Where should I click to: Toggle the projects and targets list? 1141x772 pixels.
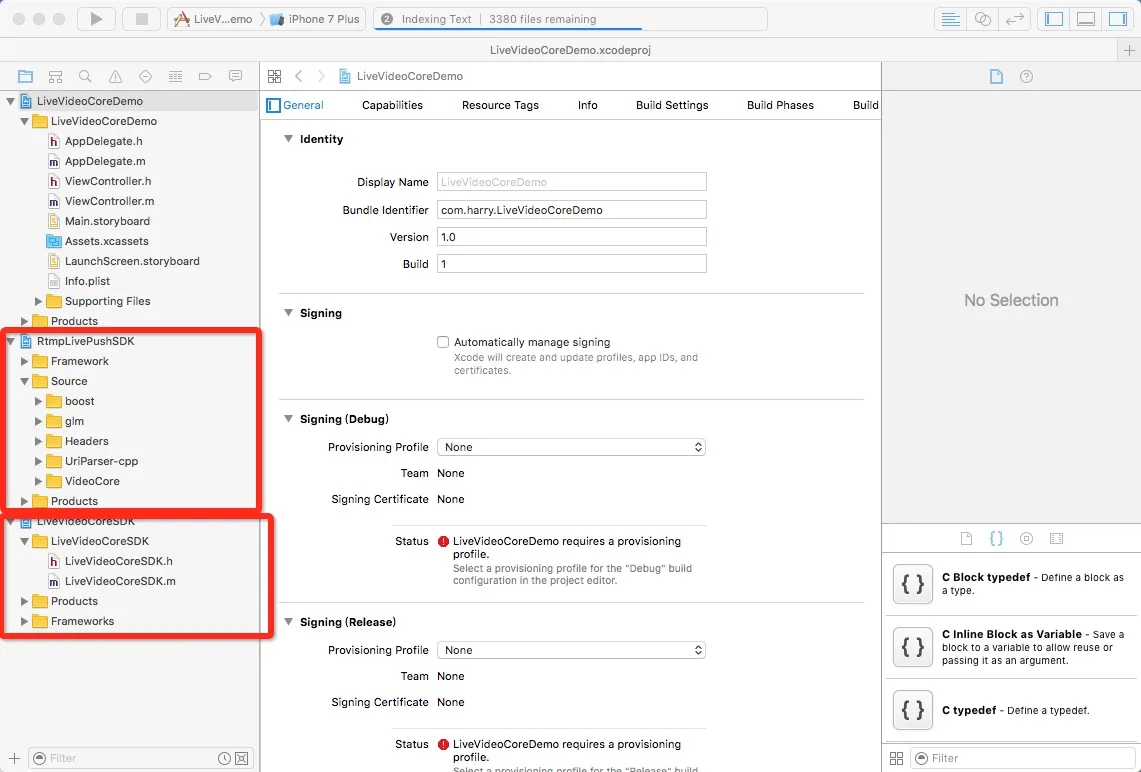pos(274,106)
